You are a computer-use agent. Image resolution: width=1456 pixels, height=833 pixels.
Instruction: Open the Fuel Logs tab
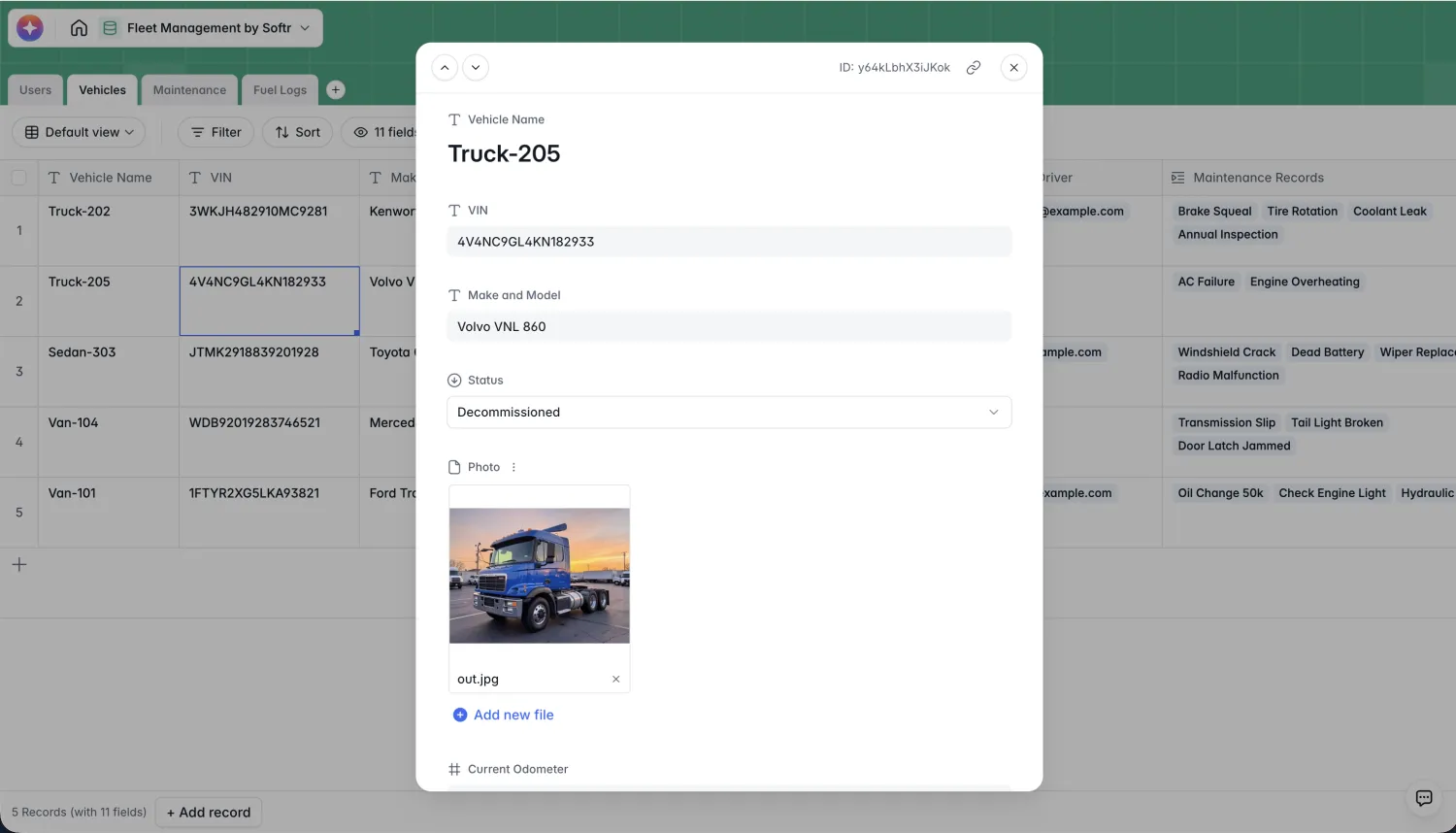280,90
